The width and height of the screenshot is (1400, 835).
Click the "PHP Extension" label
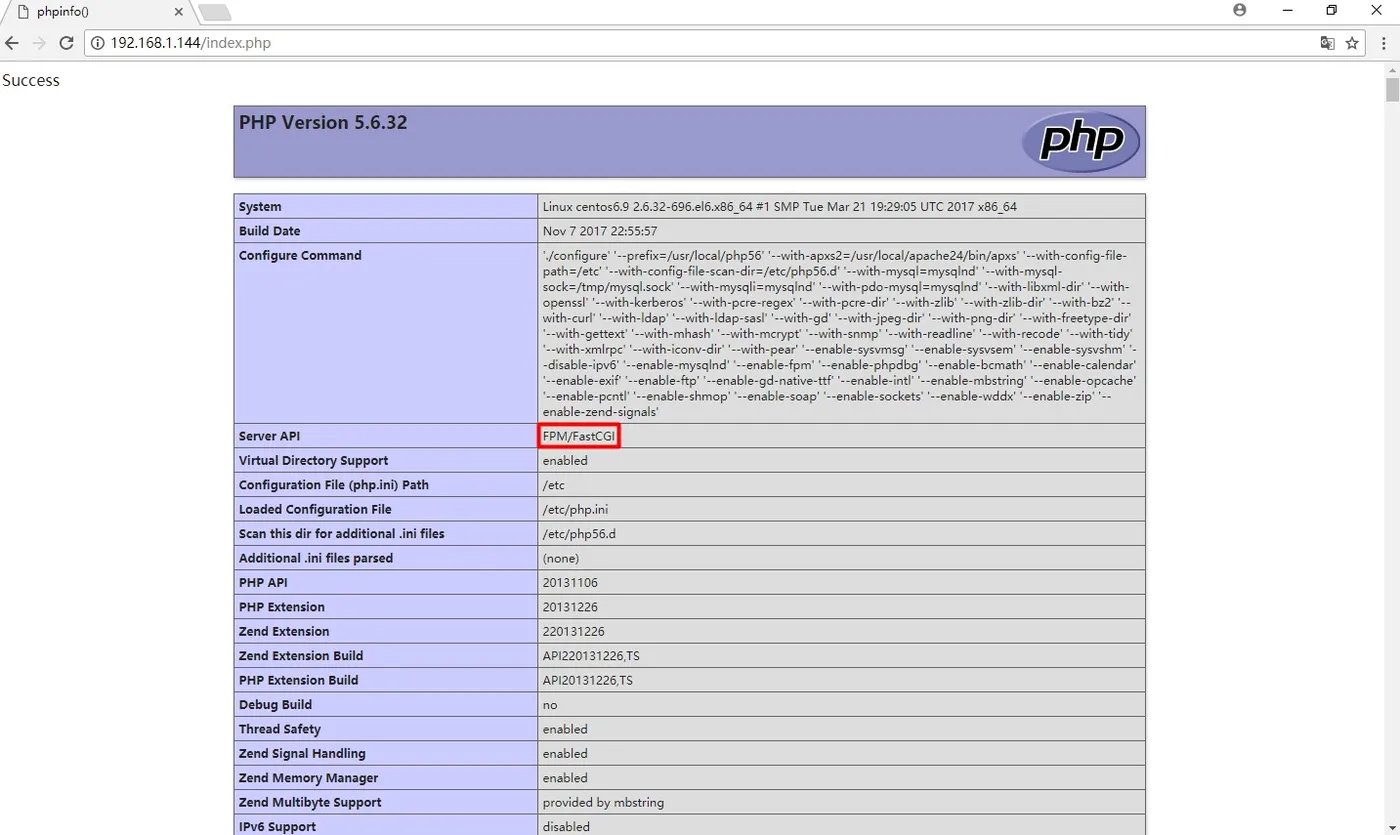(282, 607)
